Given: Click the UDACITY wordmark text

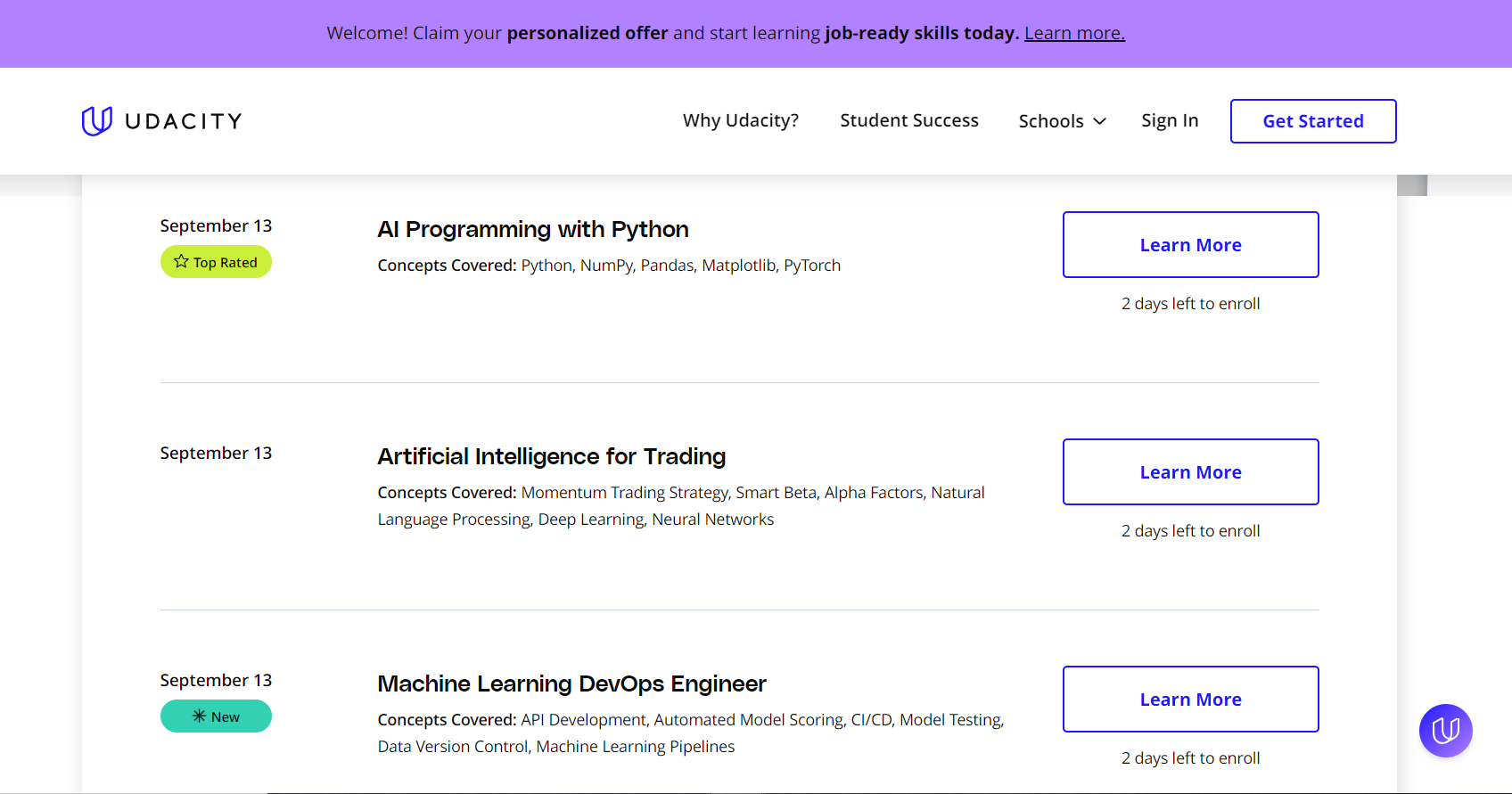Looking at the screenshot, I should pyautogui.click(x=184, y=121).
